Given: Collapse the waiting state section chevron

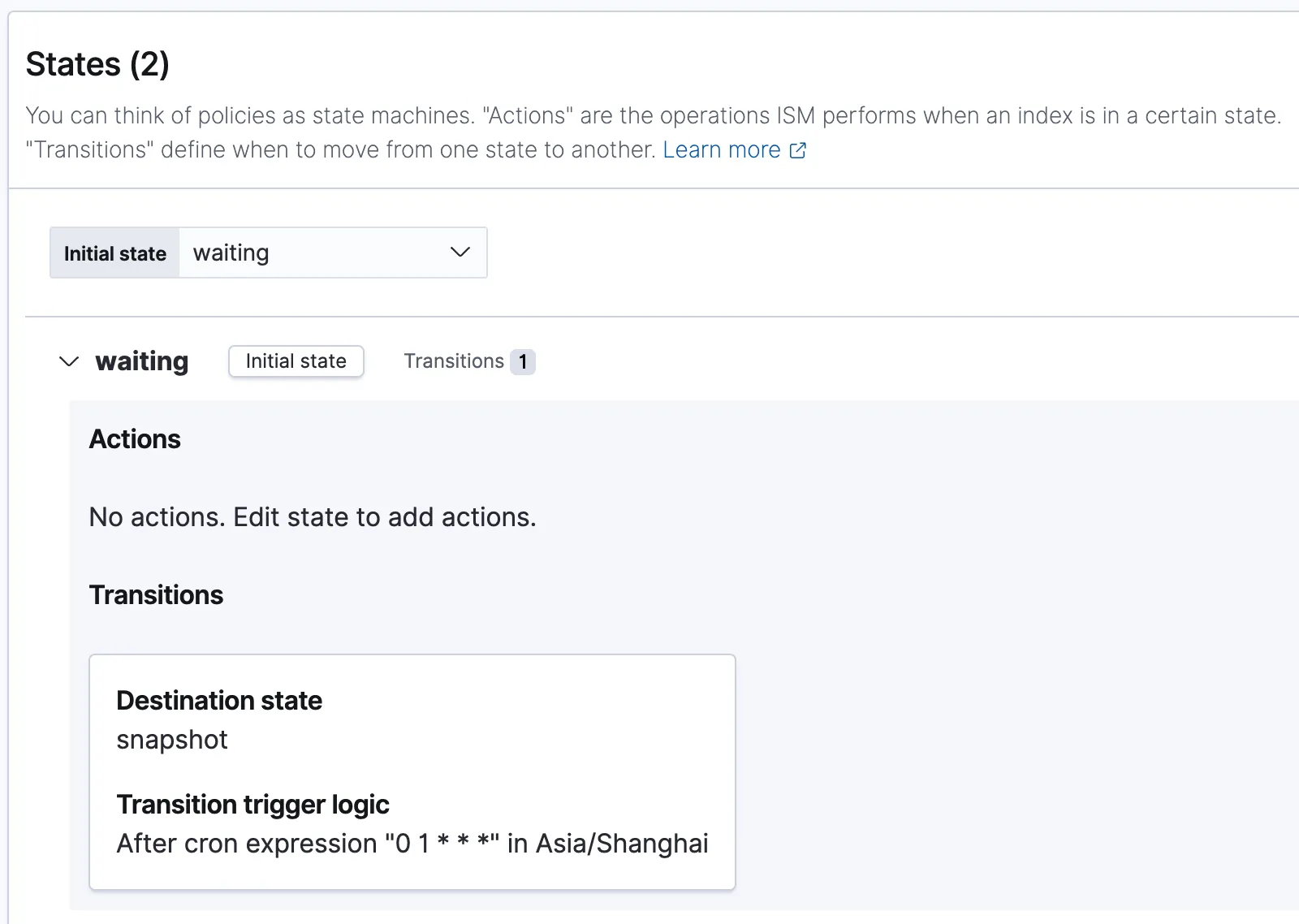Looking at the screenshot, I should point(69,361).
